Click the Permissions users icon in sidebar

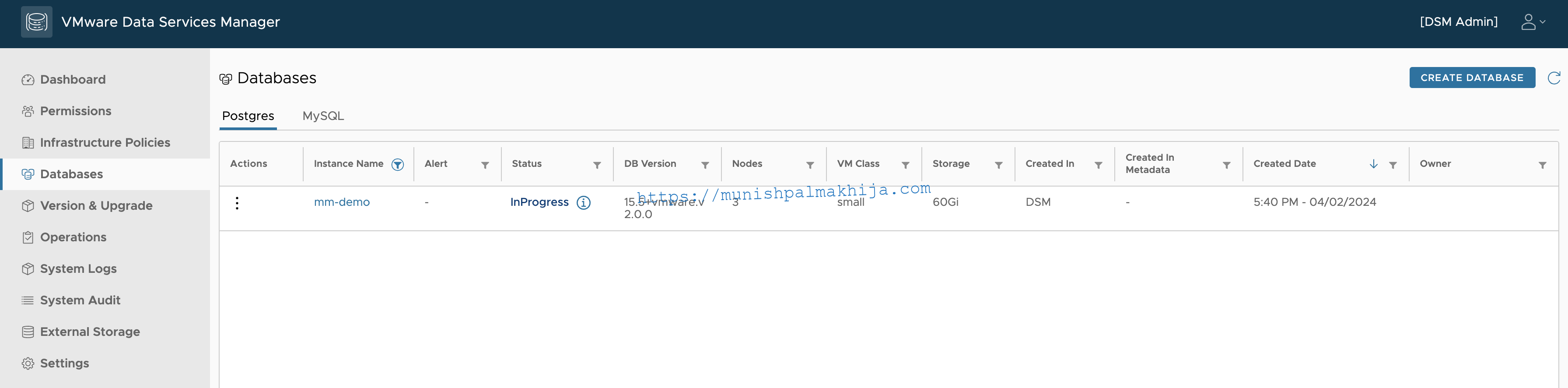tap(28, 112)
